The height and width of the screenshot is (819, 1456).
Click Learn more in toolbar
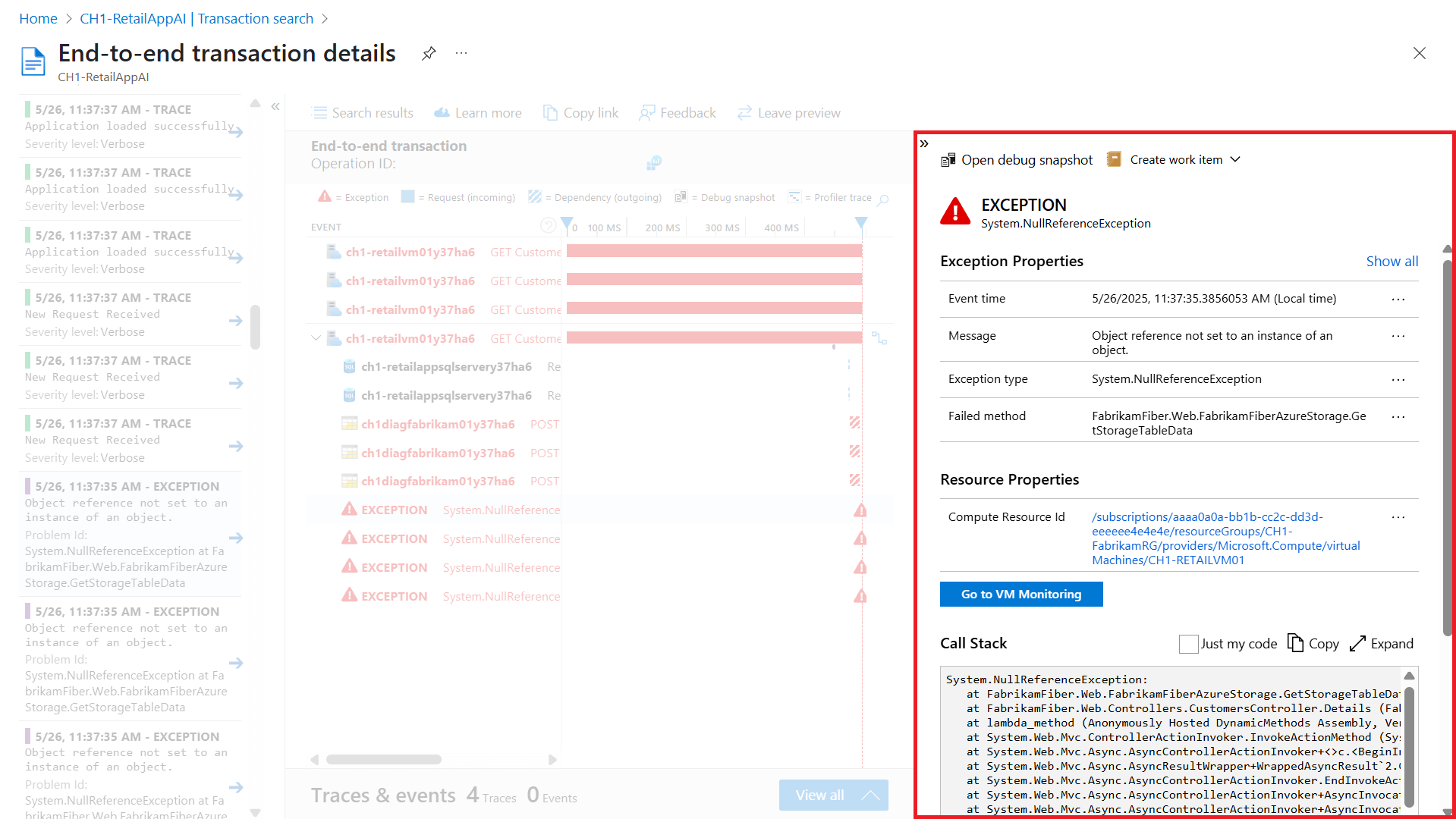coord(478,113)
